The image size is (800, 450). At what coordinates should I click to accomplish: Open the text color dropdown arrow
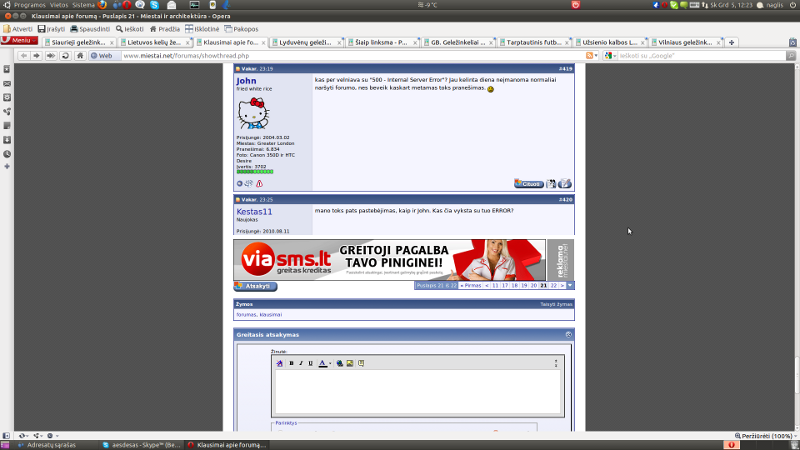329,363
